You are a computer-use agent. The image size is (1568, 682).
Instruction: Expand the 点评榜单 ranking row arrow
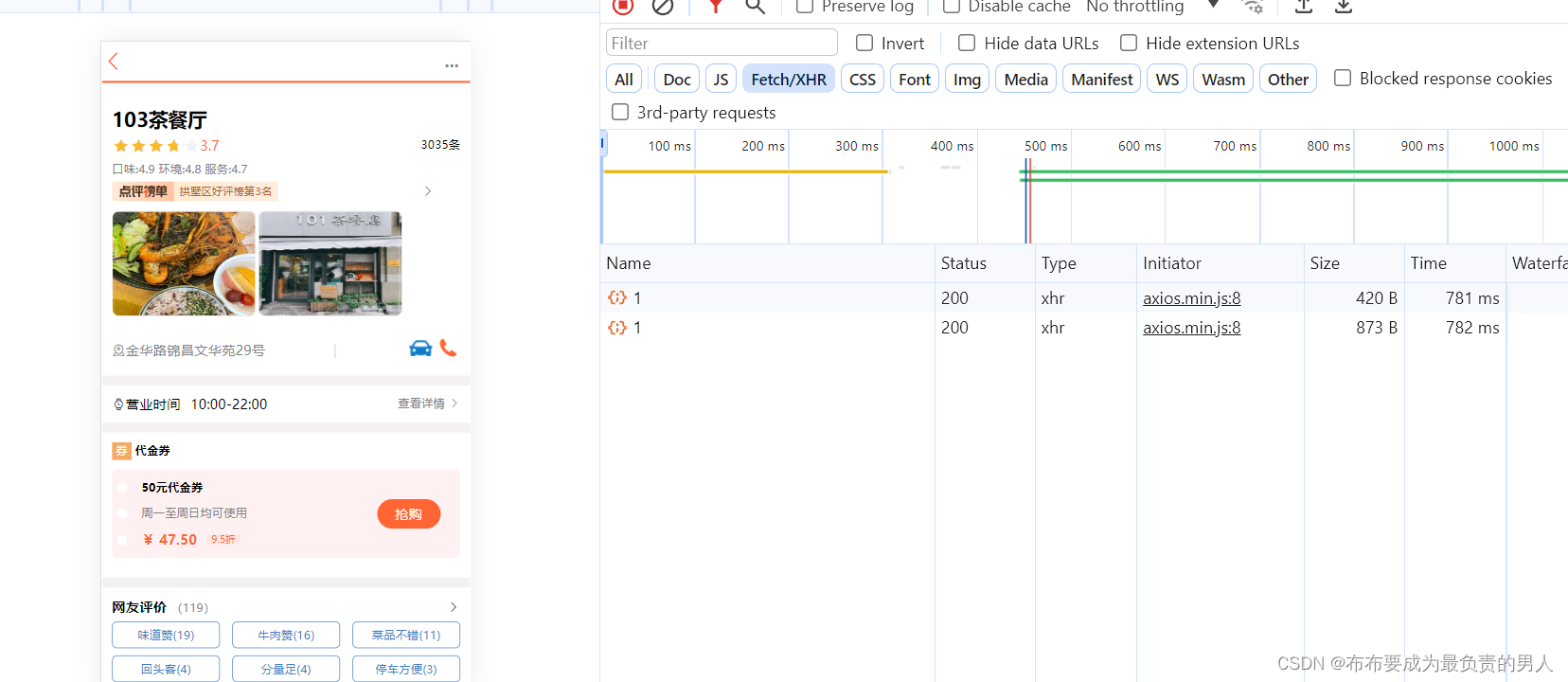(428, 191)
